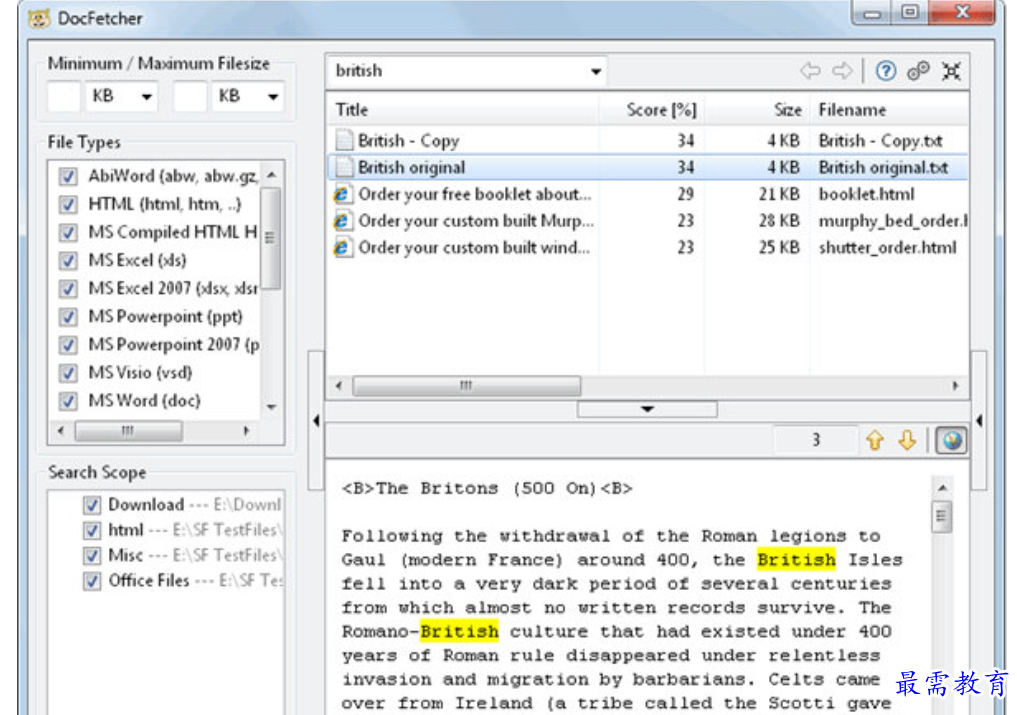Viewport: 1017px width, 715px height.
Task: Click maximum filesize input field
Action: point(190,97)
